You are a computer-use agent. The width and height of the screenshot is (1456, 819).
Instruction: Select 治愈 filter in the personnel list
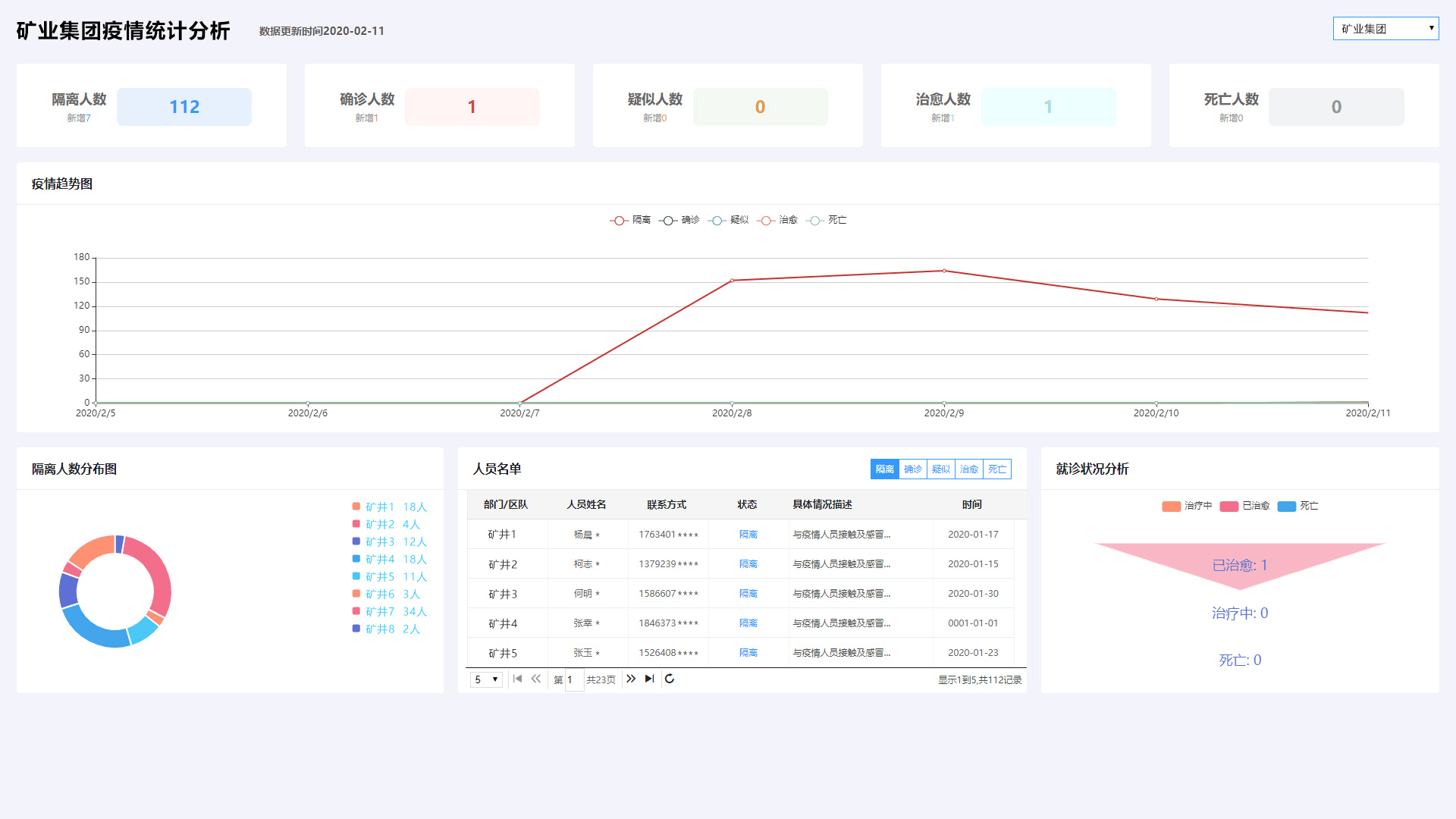[968, 469]
